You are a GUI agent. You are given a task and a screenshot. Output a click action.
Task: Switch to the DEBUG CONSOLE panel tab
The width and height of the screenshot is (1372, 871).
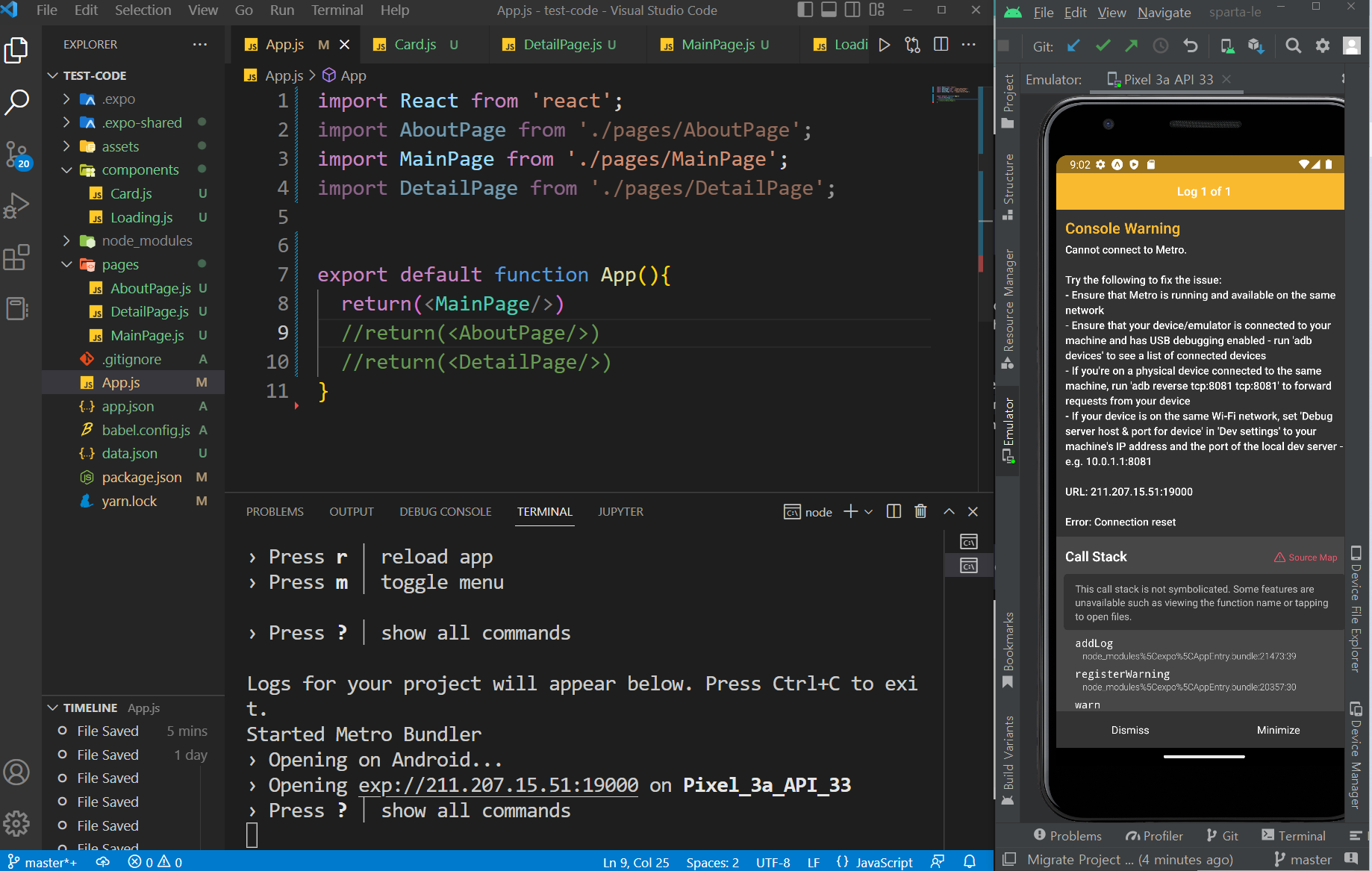pos(446,512)
